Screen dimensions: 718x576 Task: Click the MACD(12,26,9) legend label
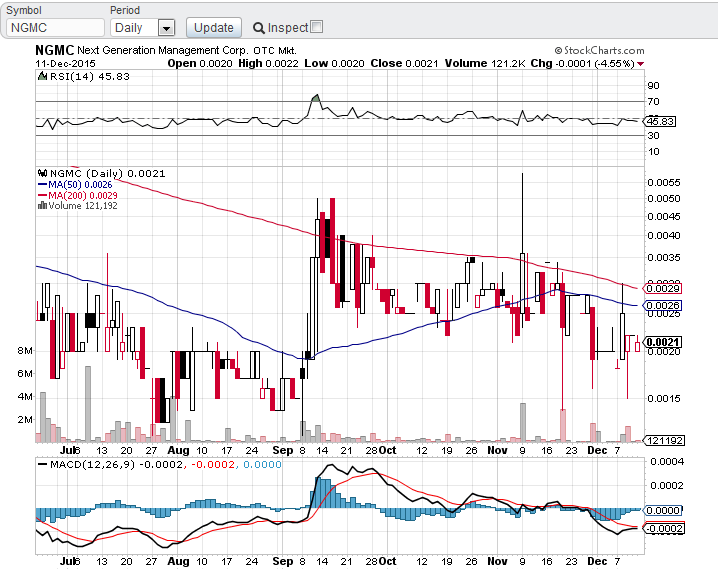click(92, 465)
